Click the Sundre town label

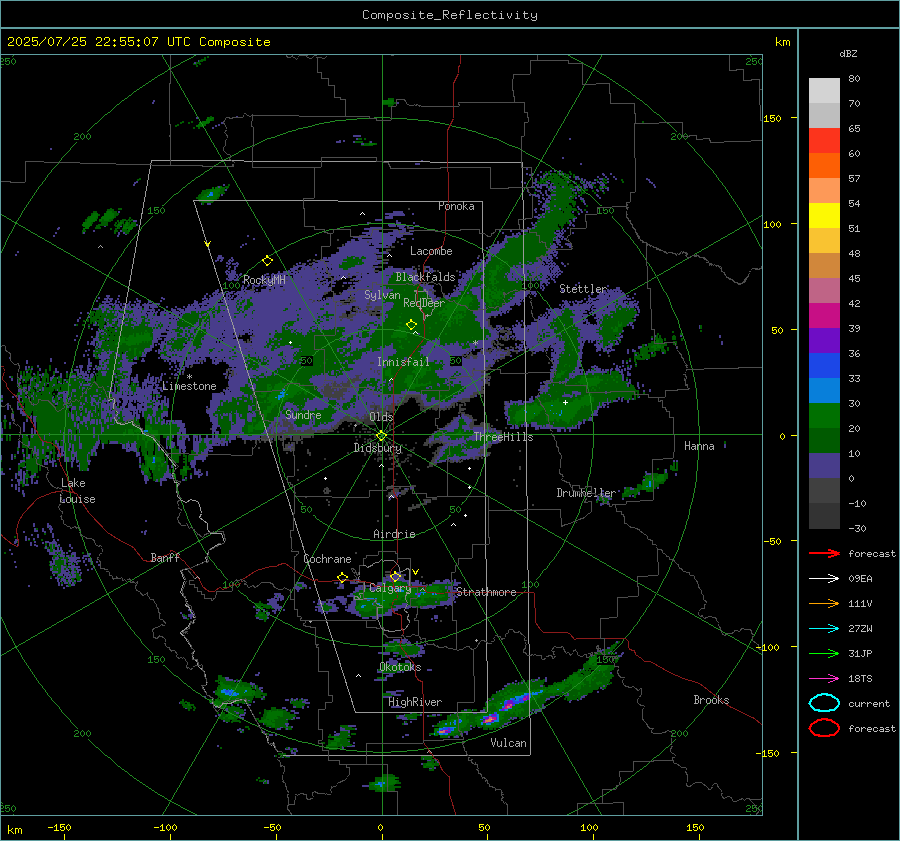point(303,415)
